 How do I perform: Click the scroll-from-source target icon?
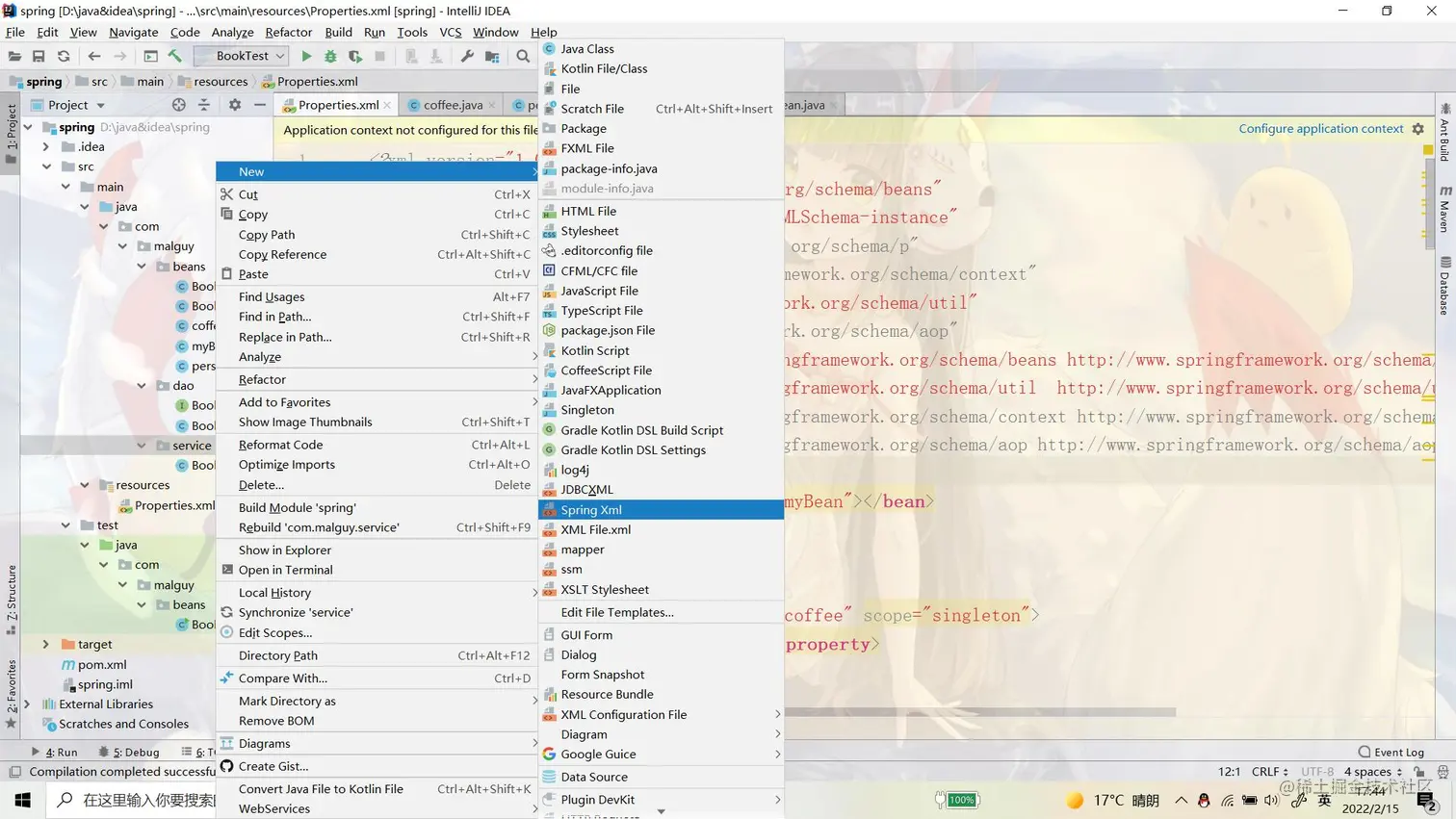[178, 105]
